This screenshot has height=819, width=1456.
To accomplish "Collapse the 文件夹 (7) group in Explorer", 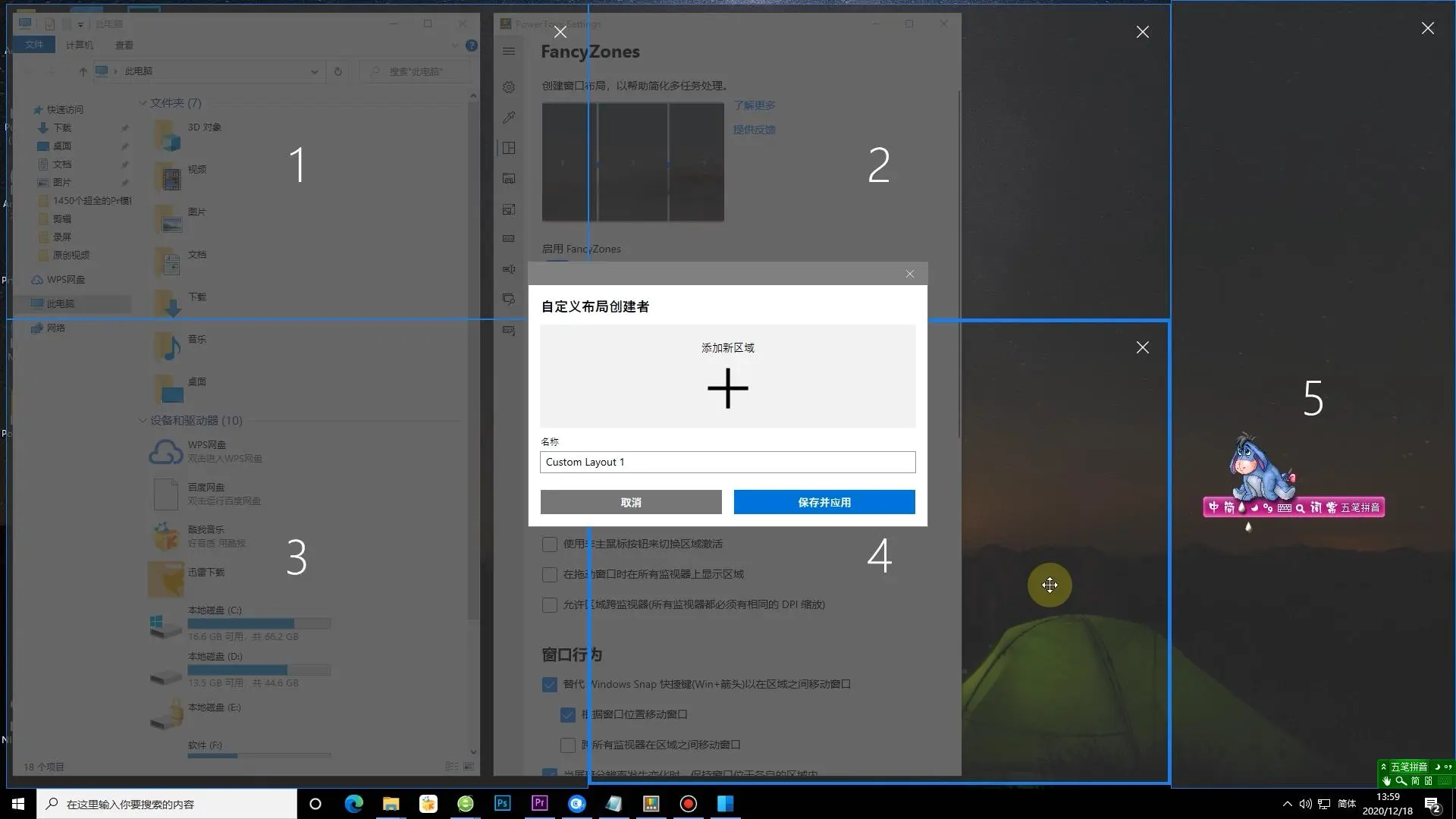I will click(143, 102).
